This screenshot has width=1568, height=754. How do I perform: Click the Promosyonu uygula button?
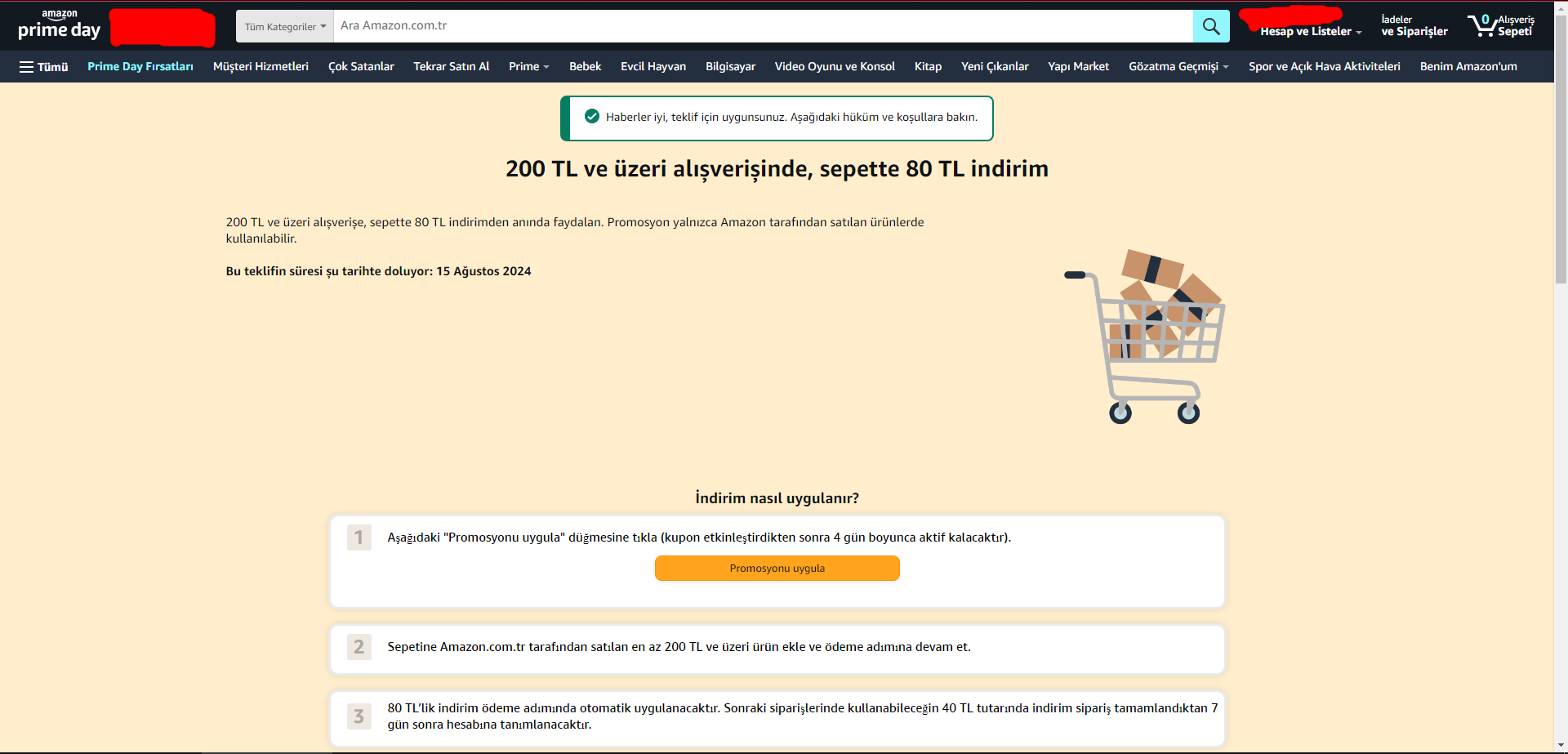tap(777, 569)
